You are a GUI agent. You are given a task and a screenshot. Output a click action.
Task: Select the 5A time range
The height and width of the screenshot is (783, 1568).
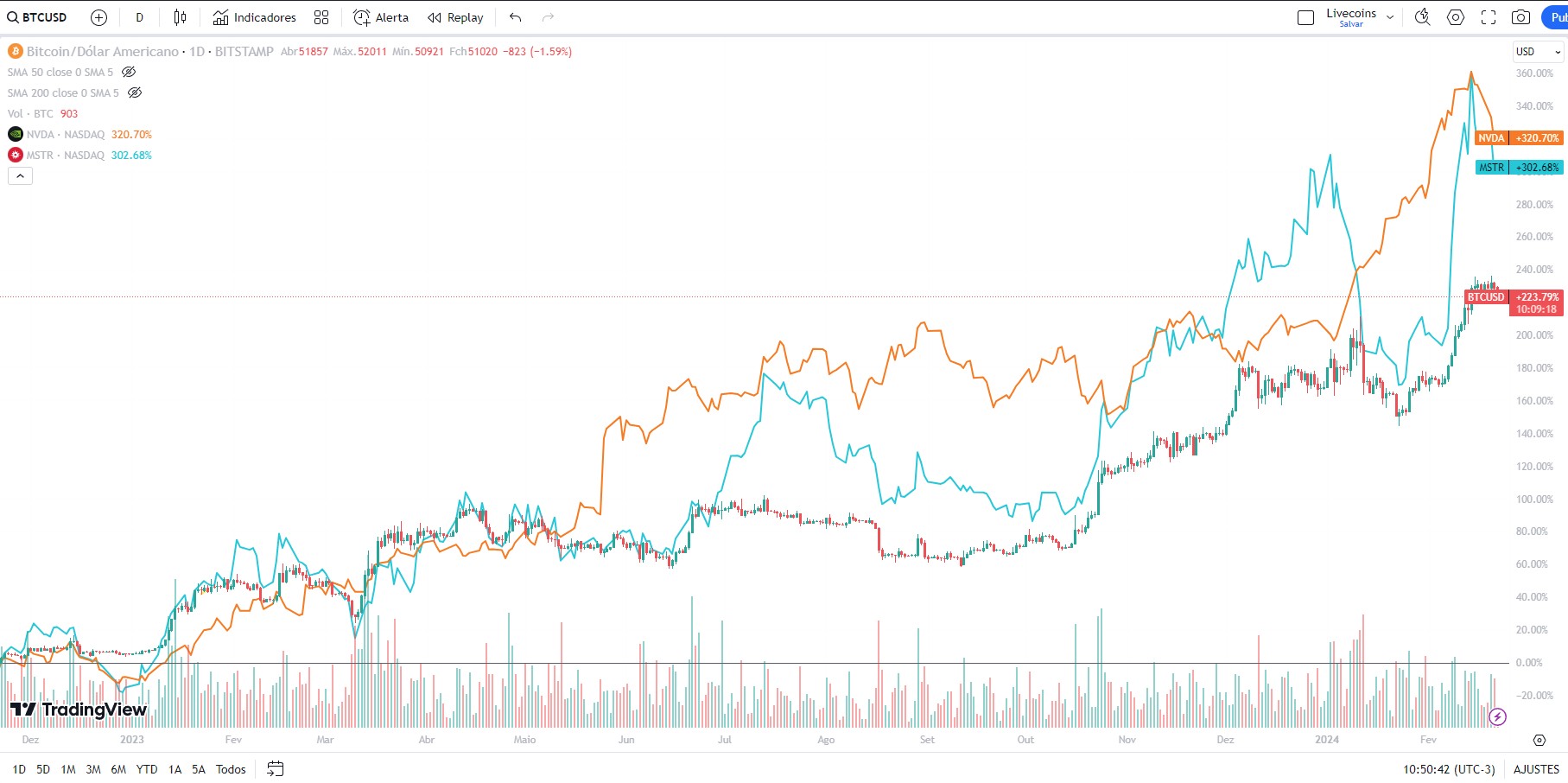click(x=199, y=769)
